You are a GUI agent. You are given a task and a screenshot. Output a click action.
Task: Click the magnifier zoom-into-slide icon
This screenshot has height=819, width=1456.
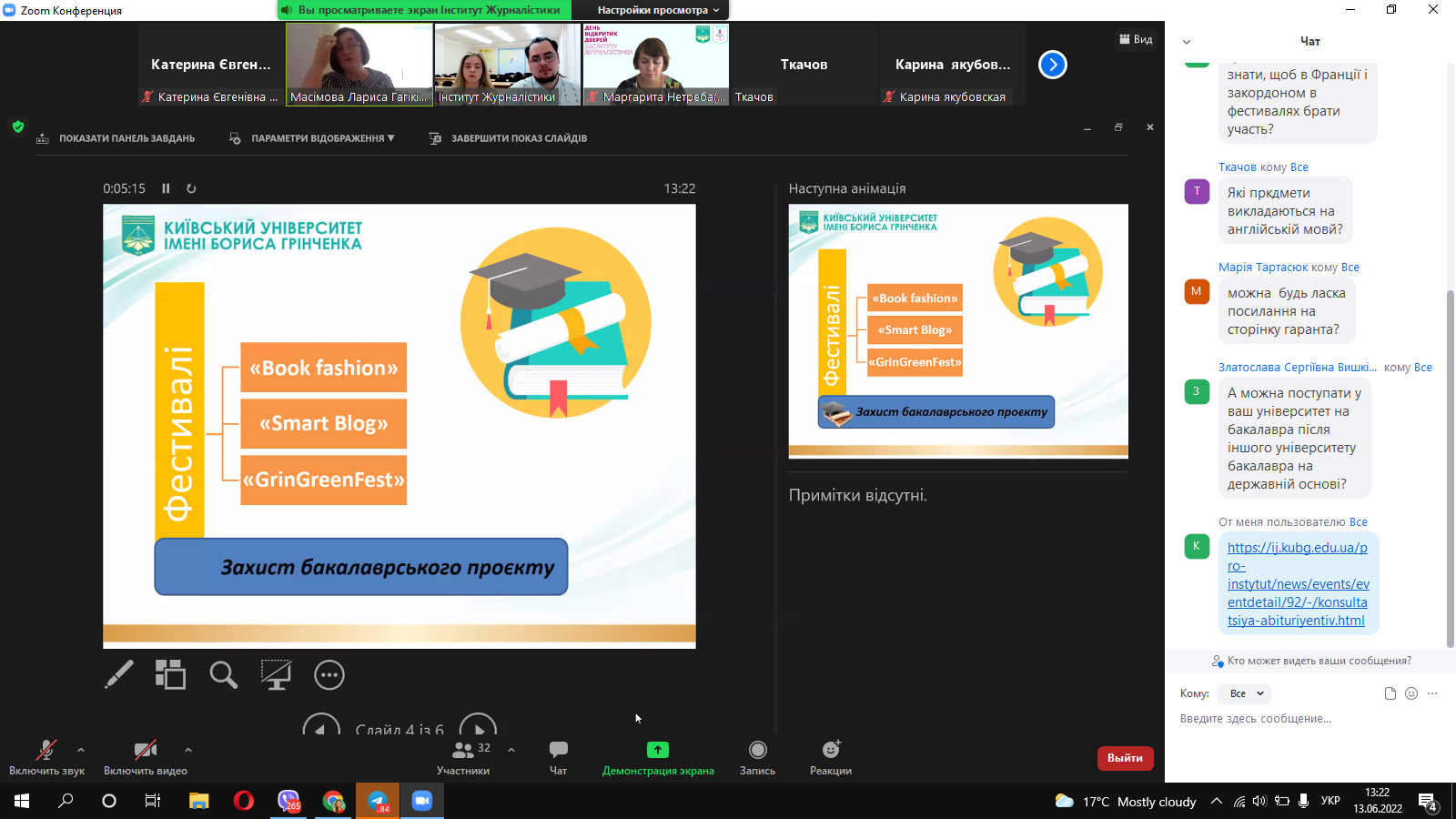pyautogui.click(x=223, y=674)
